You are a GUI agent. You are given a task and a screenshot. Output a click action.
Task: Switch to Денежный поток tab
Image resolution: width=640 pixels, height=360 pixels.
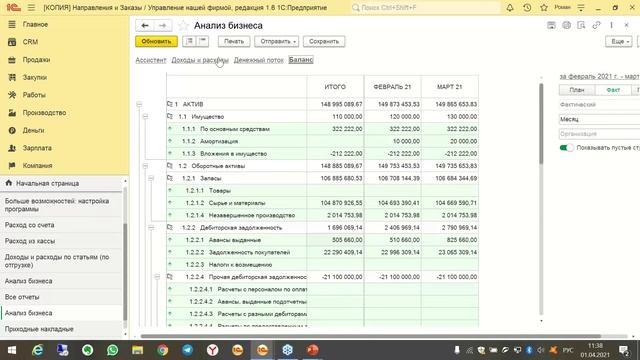[258, 60]
